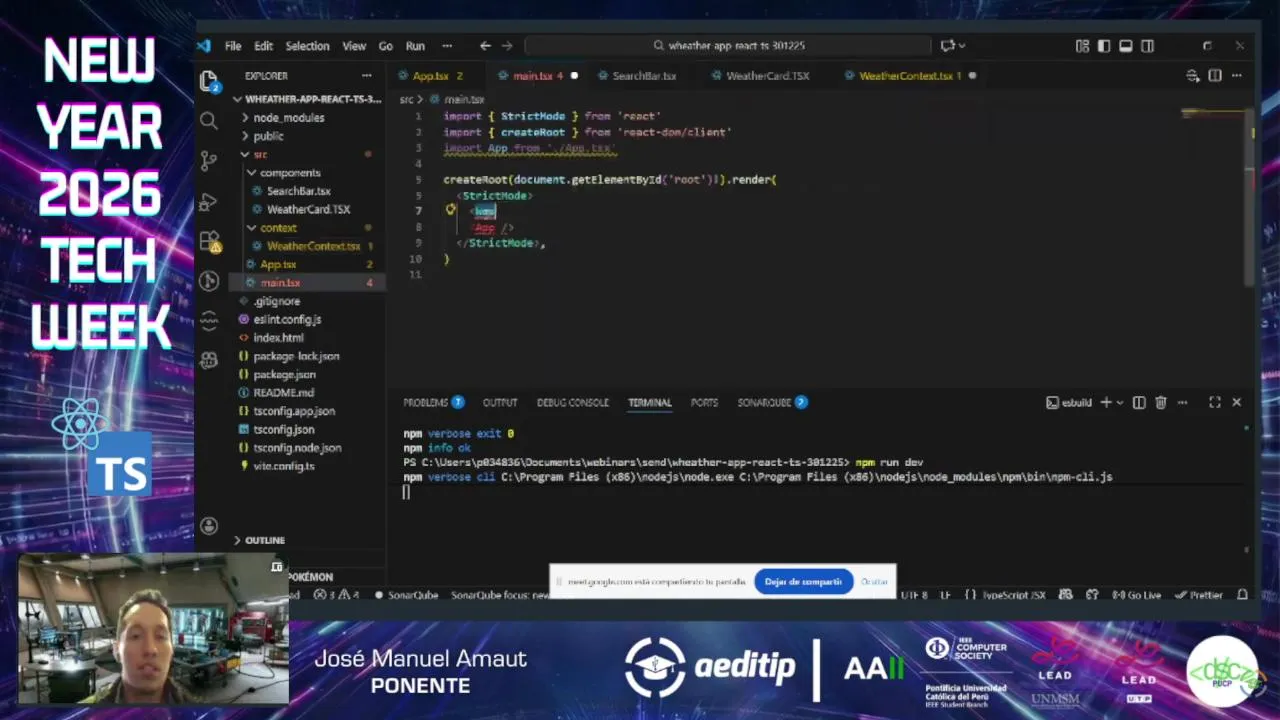Open the terminal panel more actions menu

(x=1183, y=402)
